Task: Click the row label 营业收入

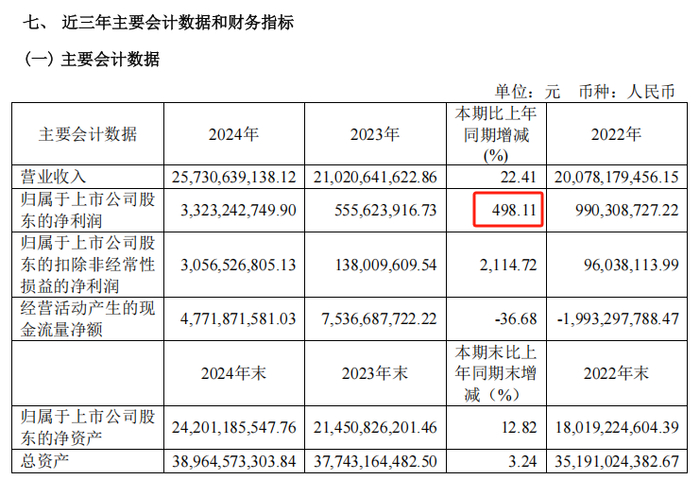Action: point(53,177)
